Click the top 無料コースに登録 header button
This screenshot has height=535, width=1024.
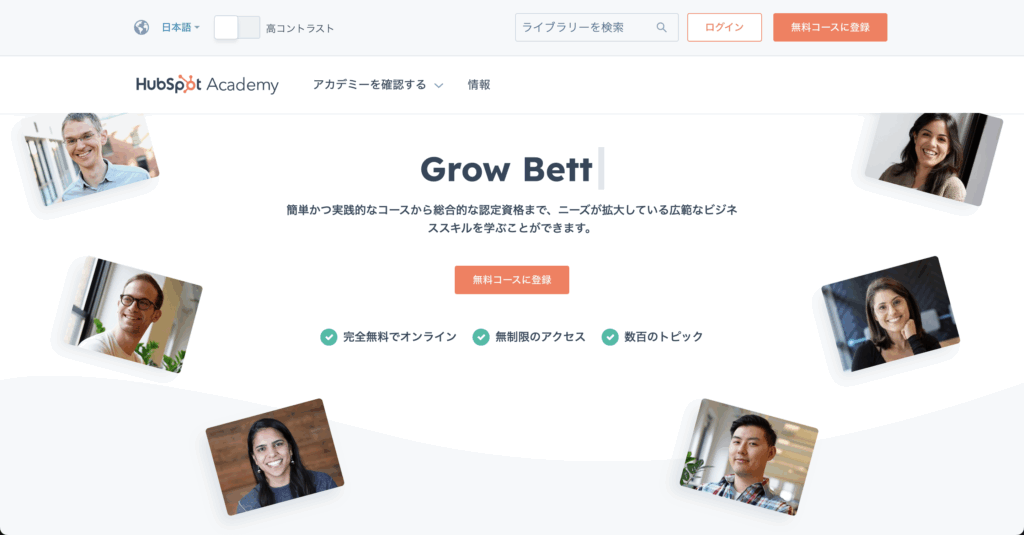coord(830,27)
